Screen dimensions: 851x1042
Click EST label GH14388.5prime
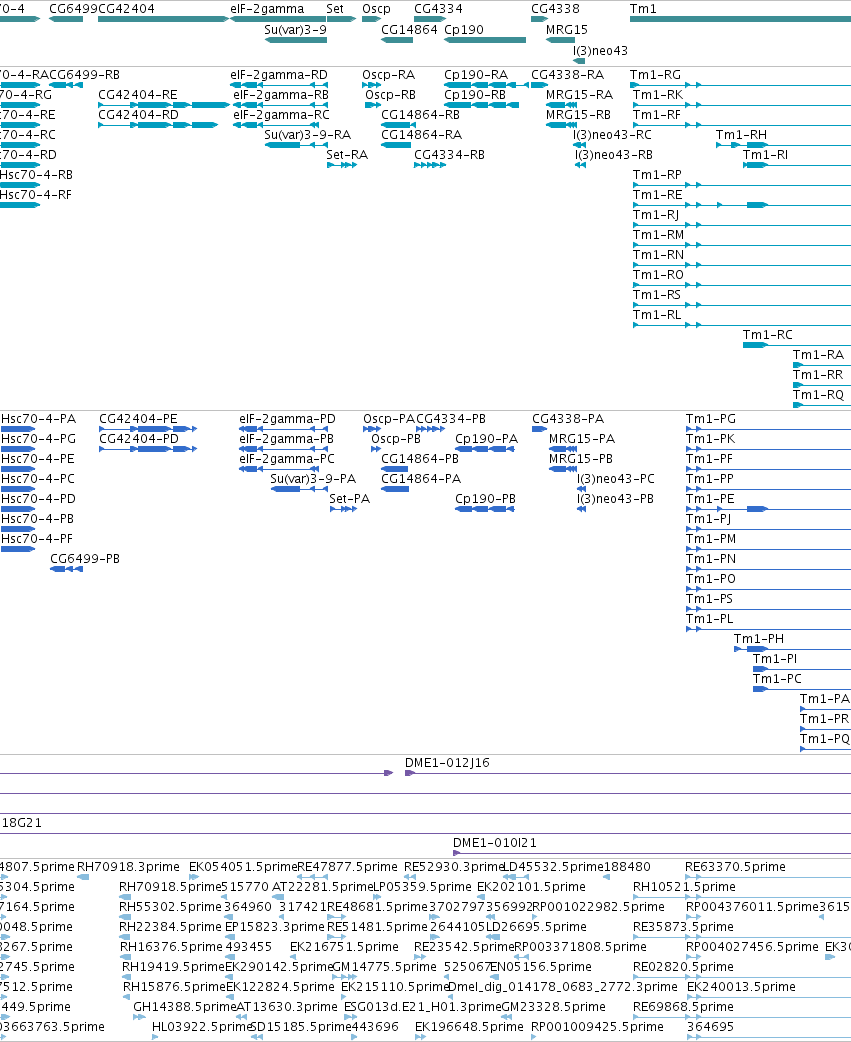point(185,1007)
